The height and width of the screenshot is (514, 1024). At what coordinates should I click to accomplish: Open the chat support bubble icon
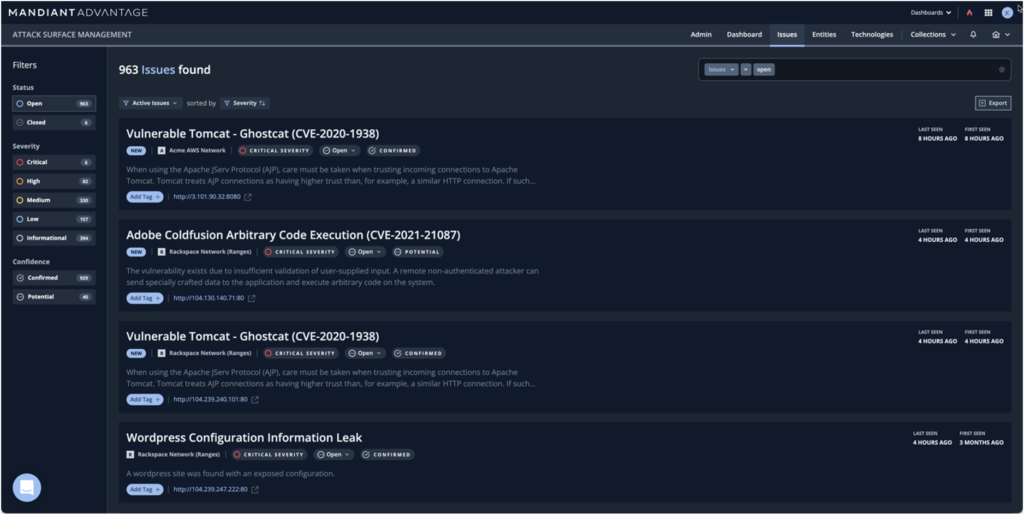coord(27,487)
